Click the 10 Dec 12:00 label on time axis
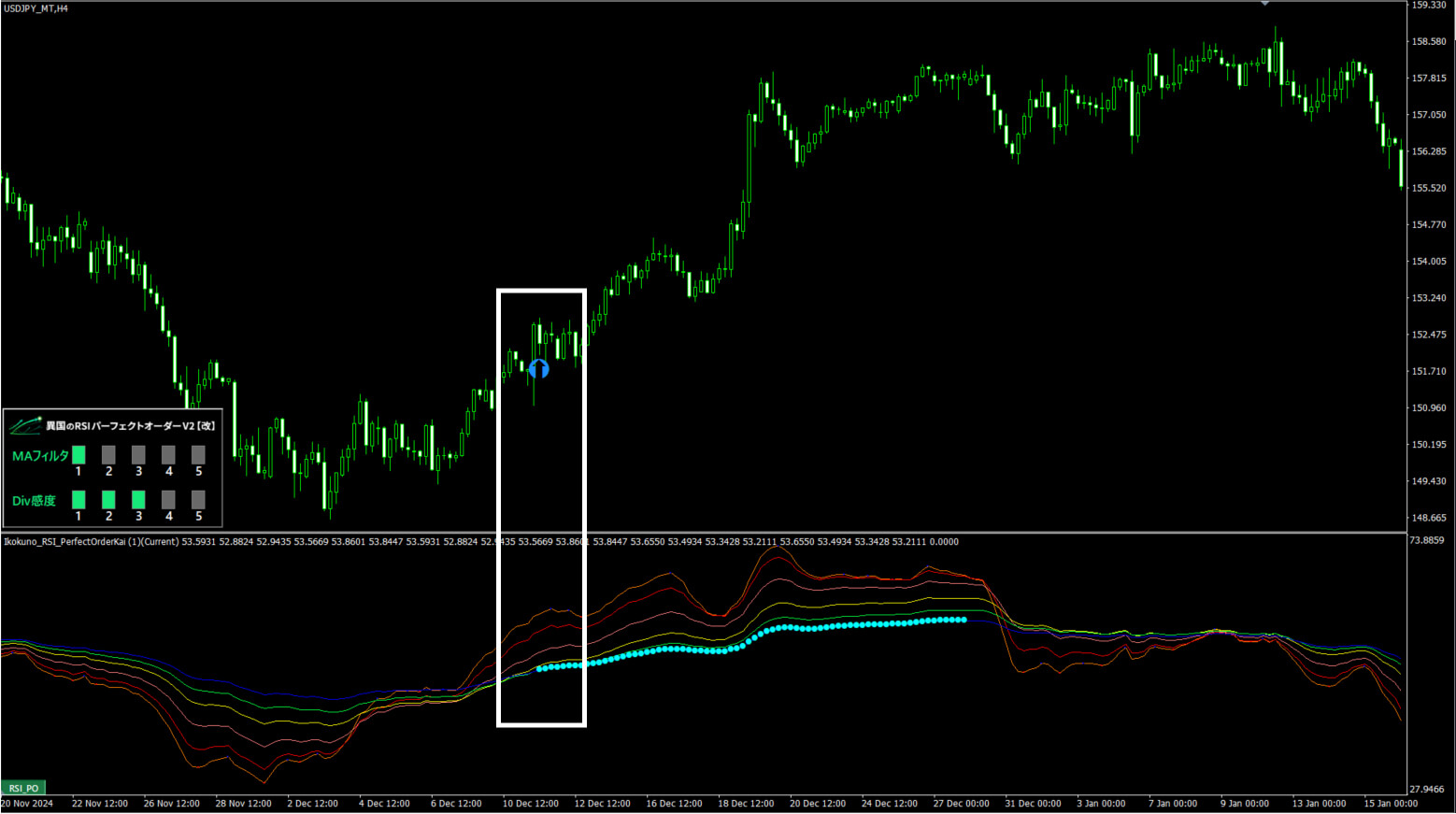Viewport: 1456px width, 814px height. pos(530,804)
